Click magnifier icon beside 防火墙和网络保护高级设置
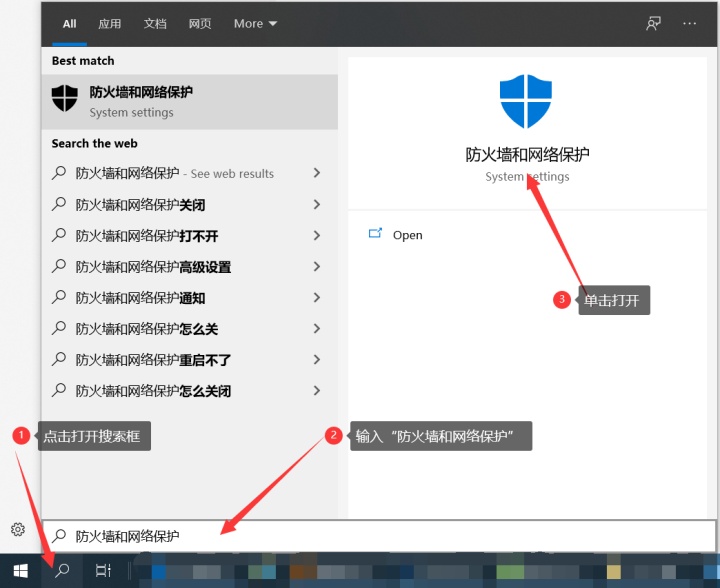This screenshot has height=588, width=720. [x=59, y=266]
